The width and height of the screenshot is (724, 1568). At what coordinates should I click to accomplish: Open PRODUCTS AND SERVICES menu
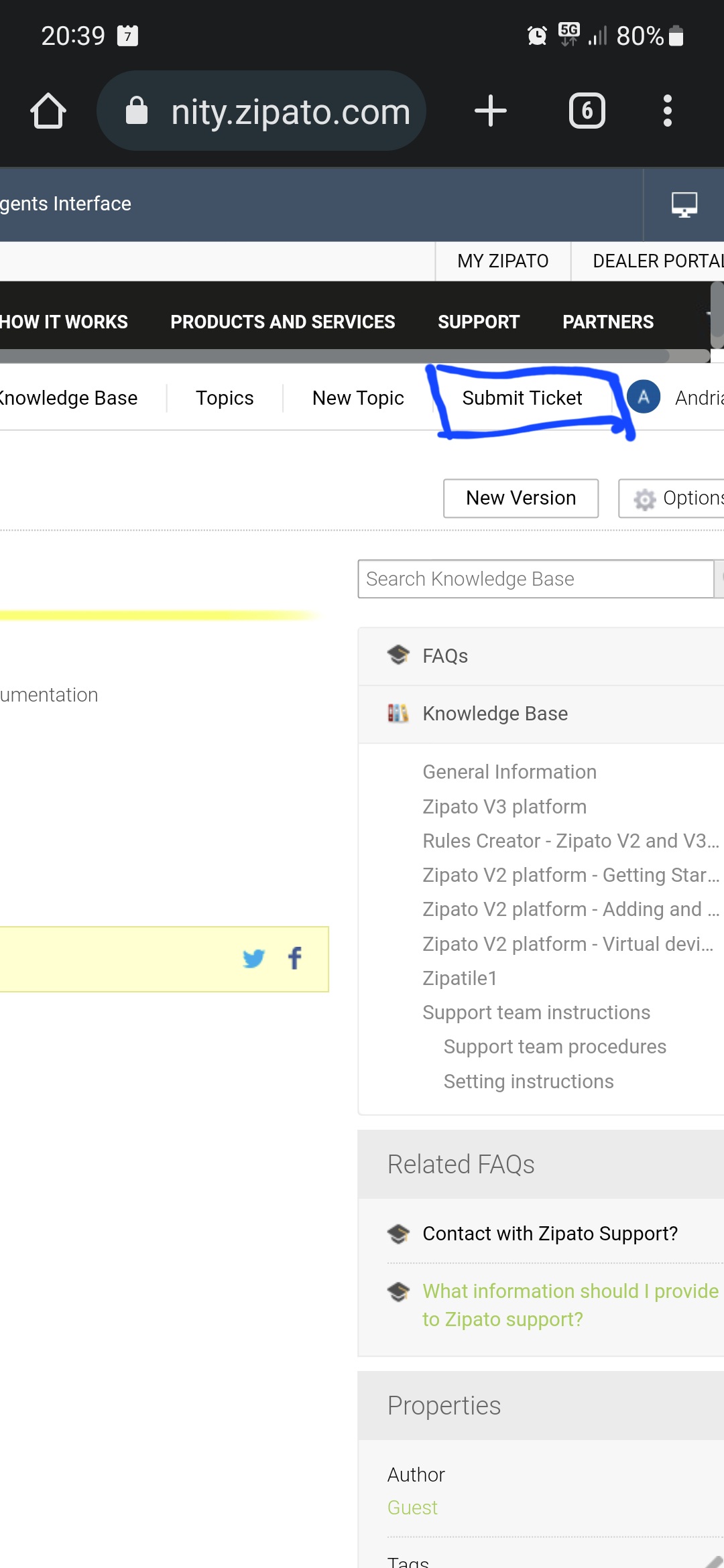(x=282, y=322)
